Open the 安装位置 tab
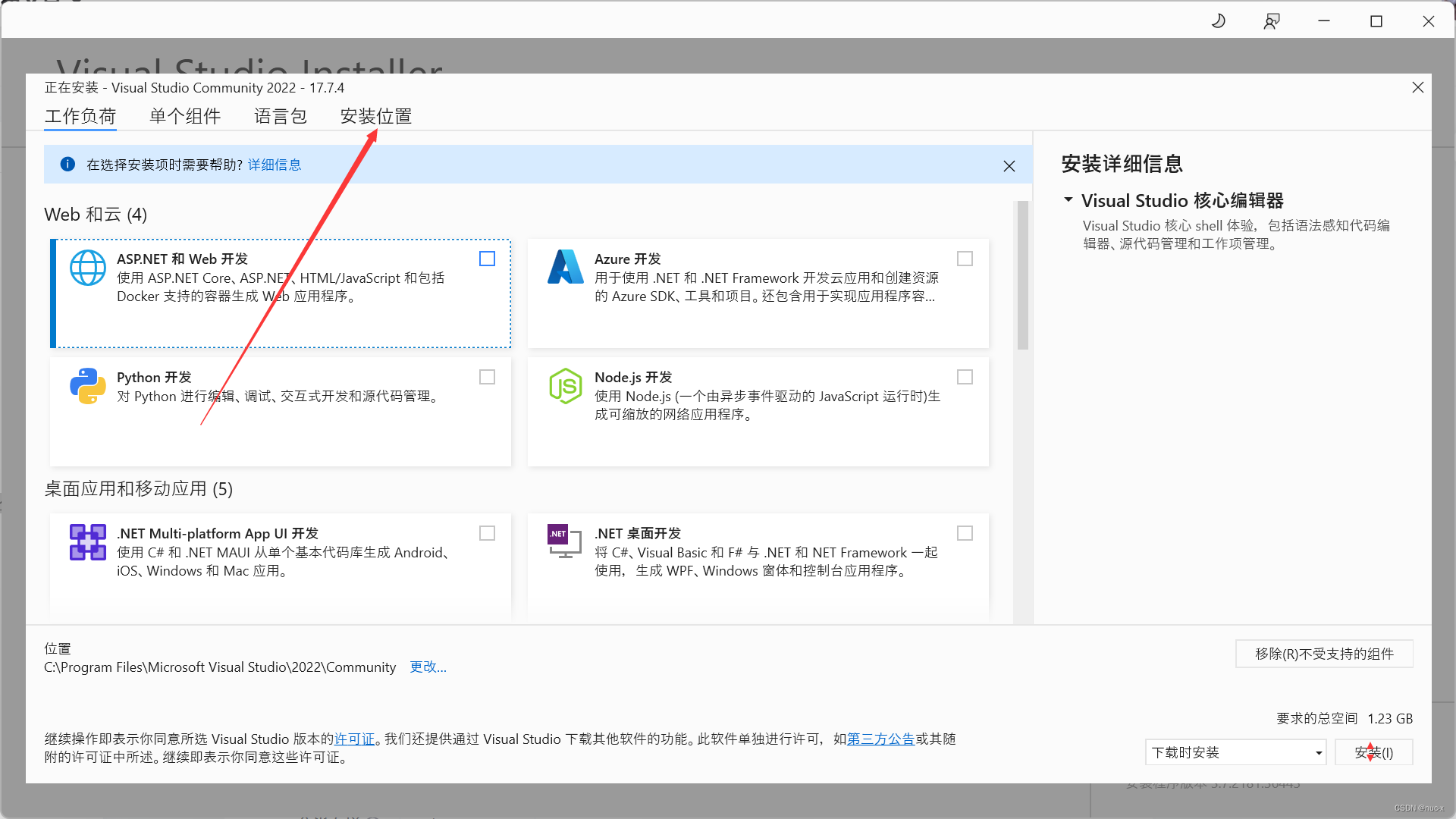This screenshot has width=1456, height=819. pos(376,116)
